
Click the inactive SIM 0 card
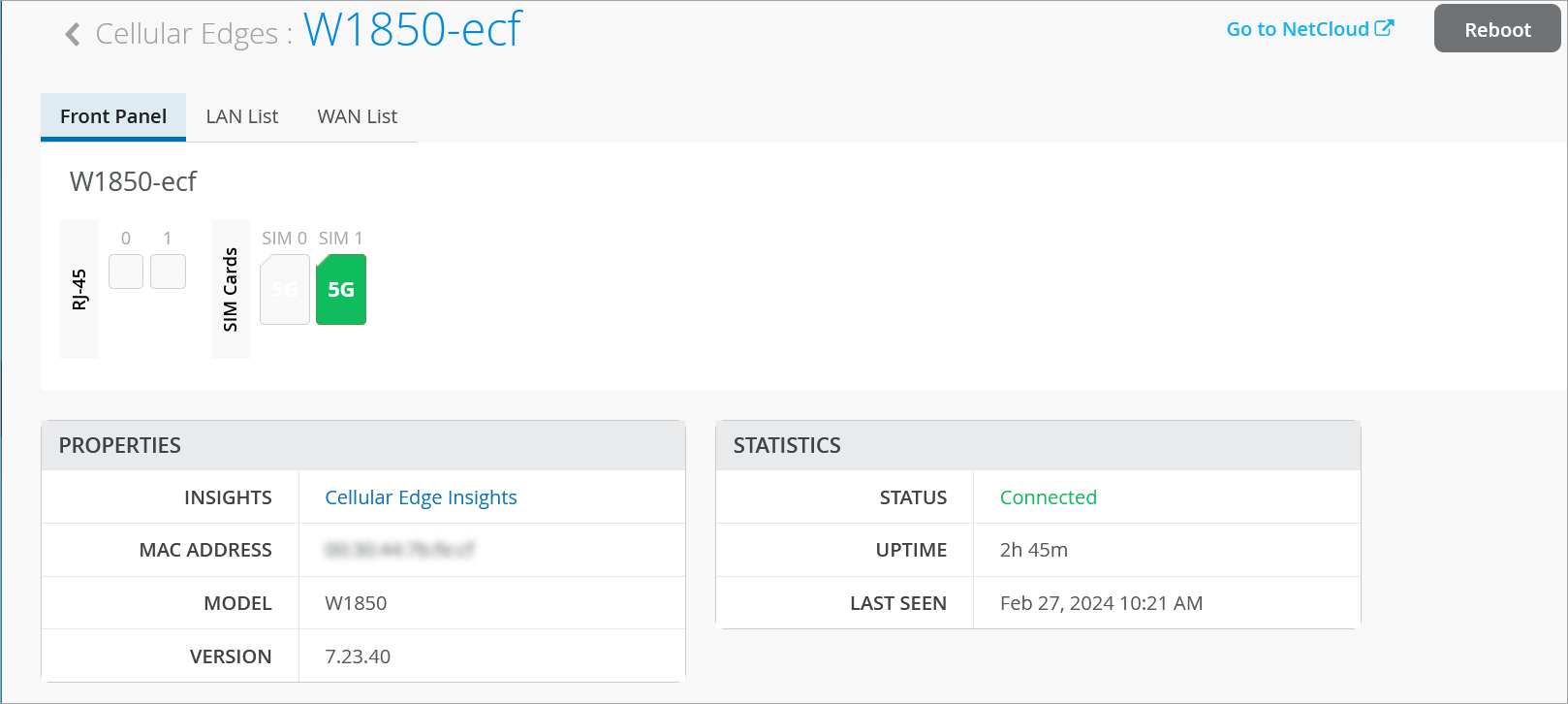tap(285, 289)
